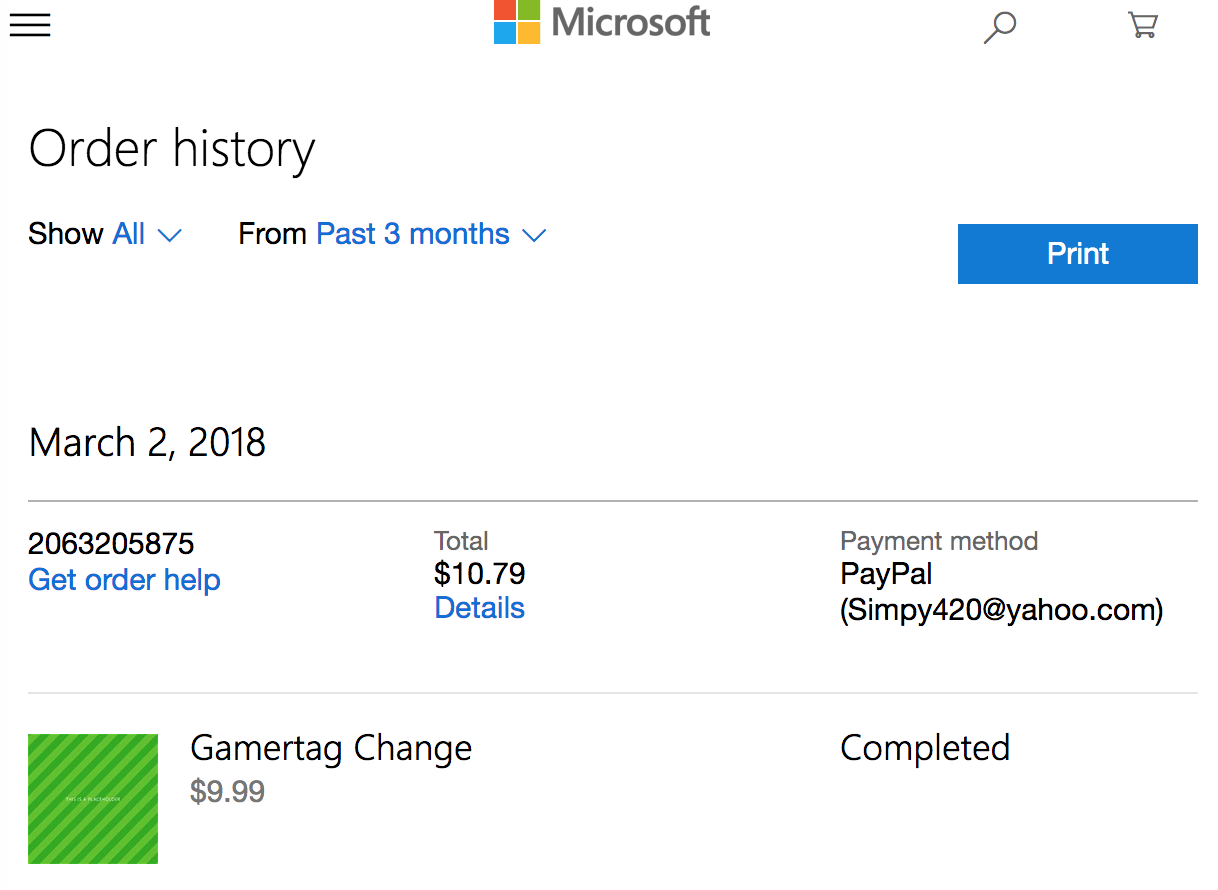The image size is (1218, 890).
Task: Click the Completed order status
Action: point(925,748)
